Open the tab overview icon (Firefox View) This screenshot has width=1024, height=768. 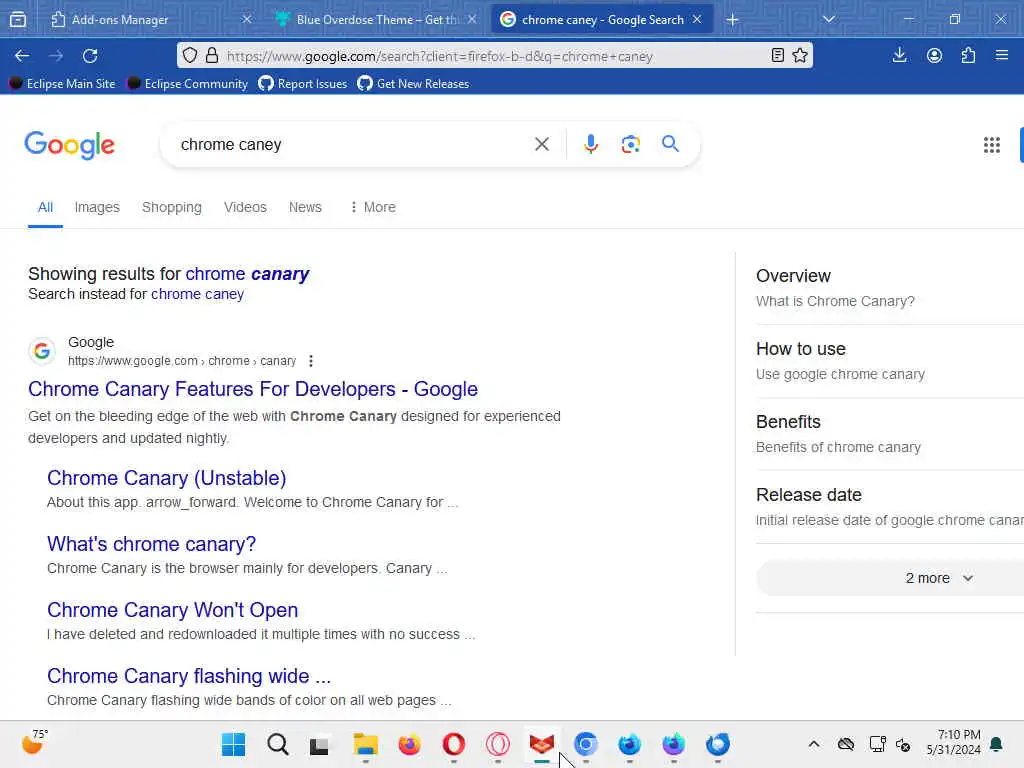pos(18,20)
